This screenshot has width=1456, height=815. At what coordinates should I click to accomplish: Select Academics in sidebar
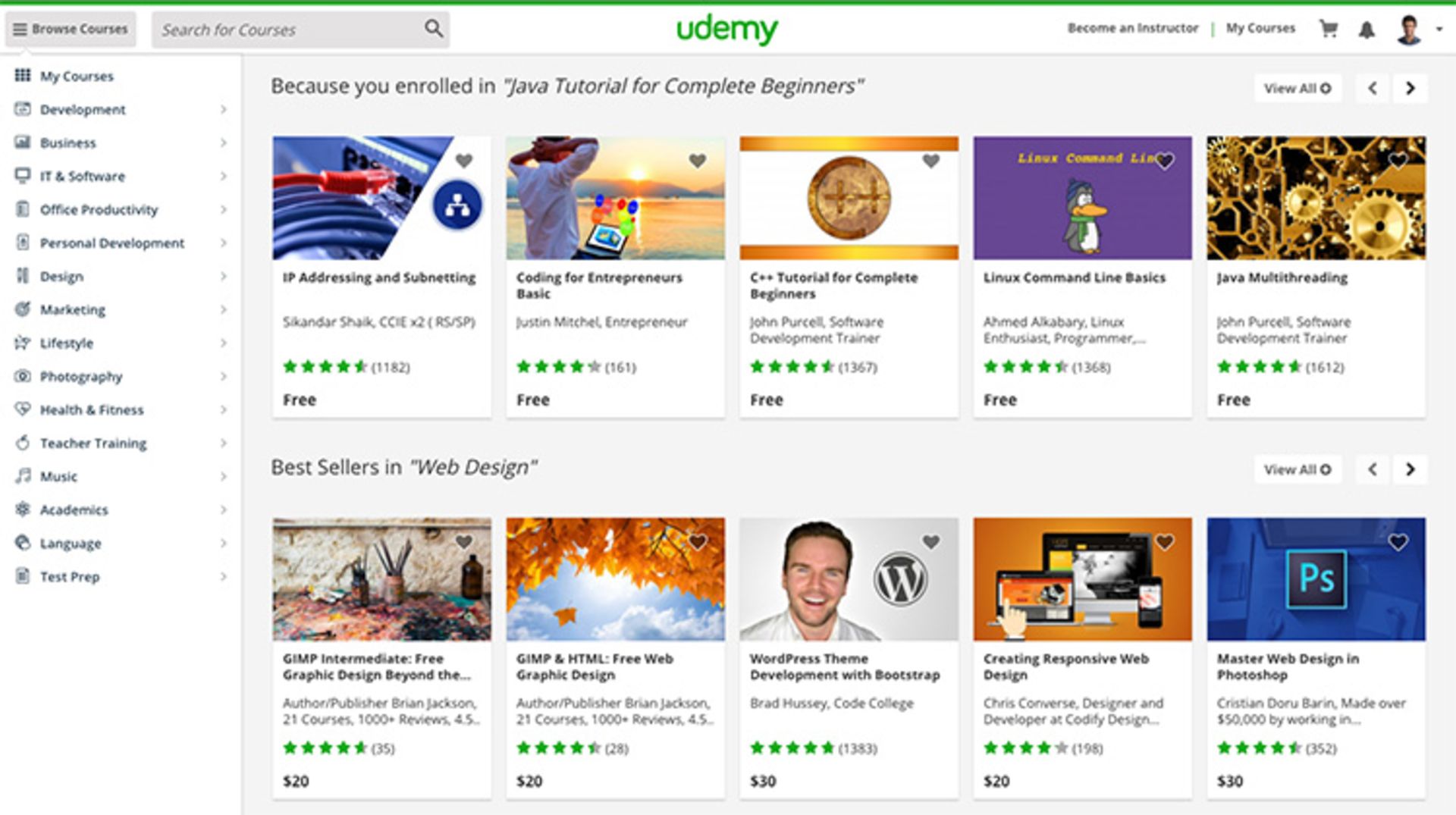point(74,509)
